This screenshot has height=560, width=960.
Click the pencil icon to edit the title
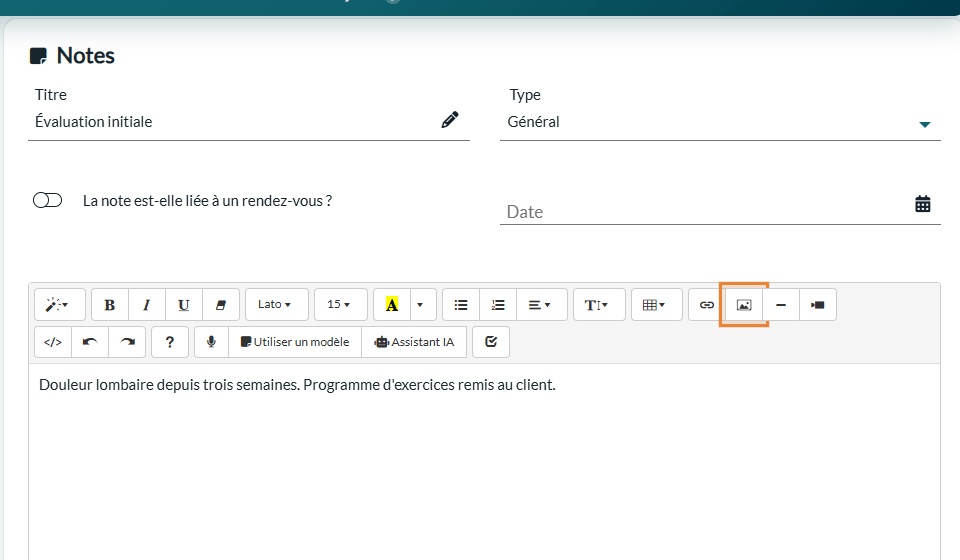450,119
